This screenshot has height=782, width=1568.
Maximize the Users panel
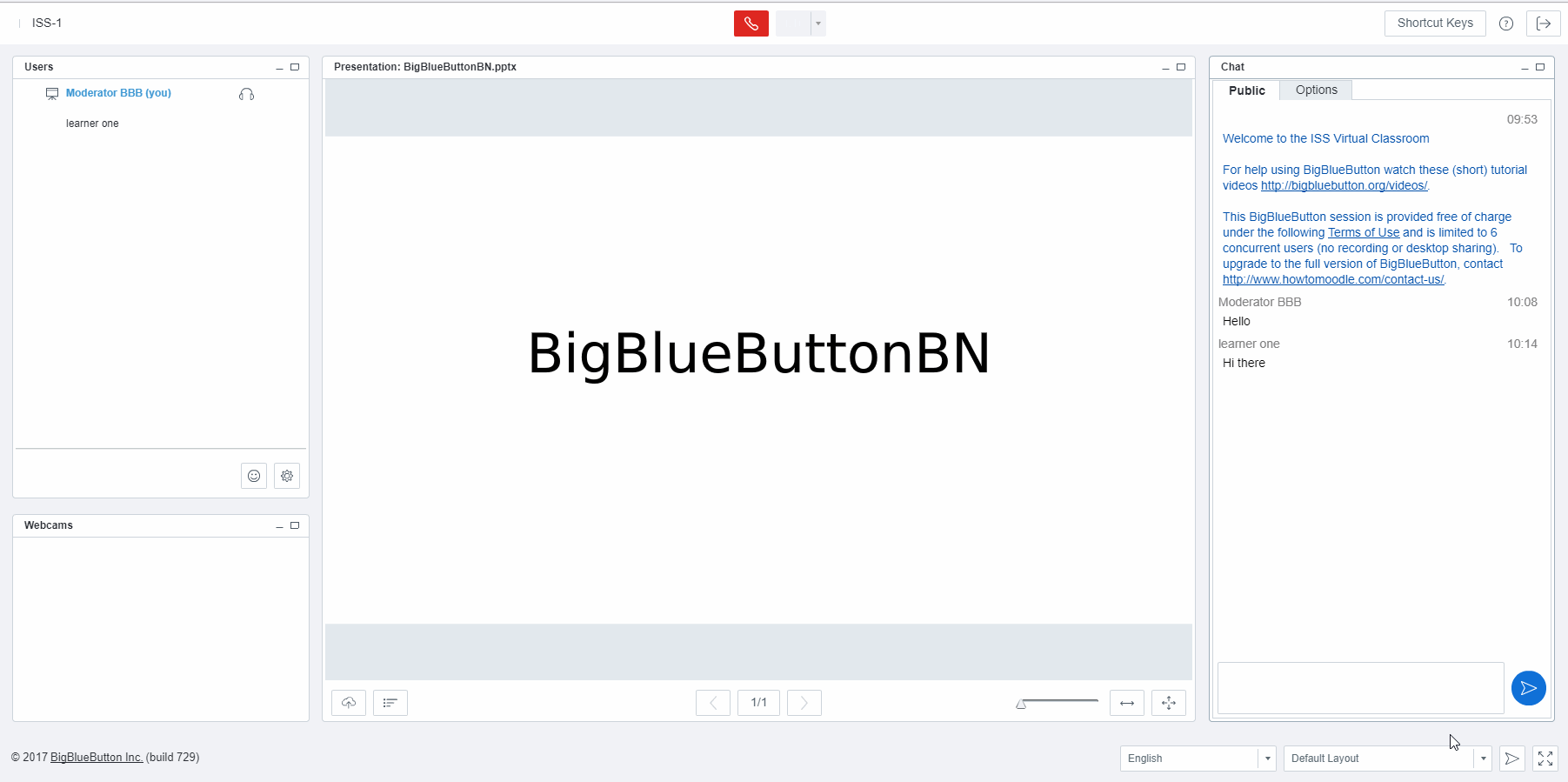point(295,67)
